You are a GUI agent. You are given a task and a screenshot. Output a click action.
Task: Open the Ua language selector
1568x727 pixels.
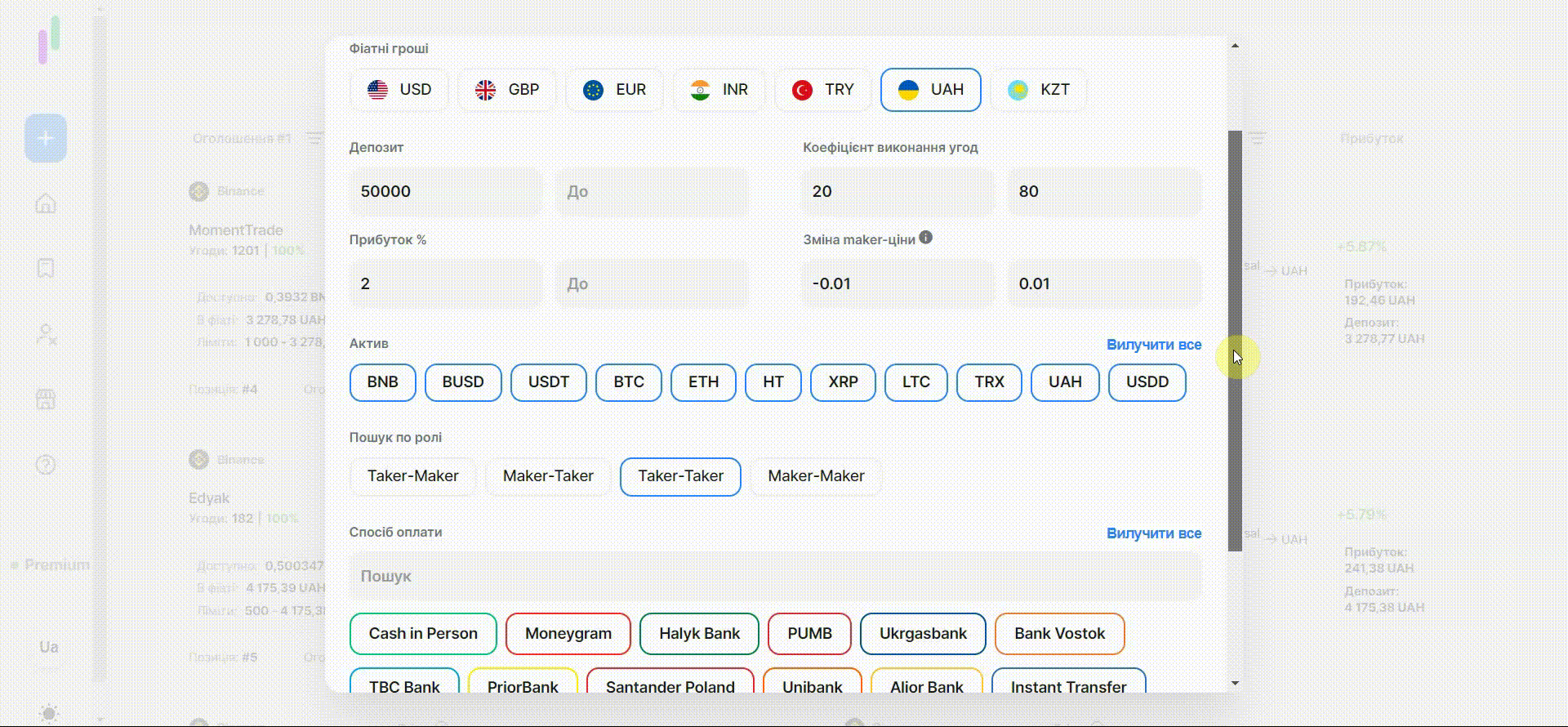pos(48,647)
